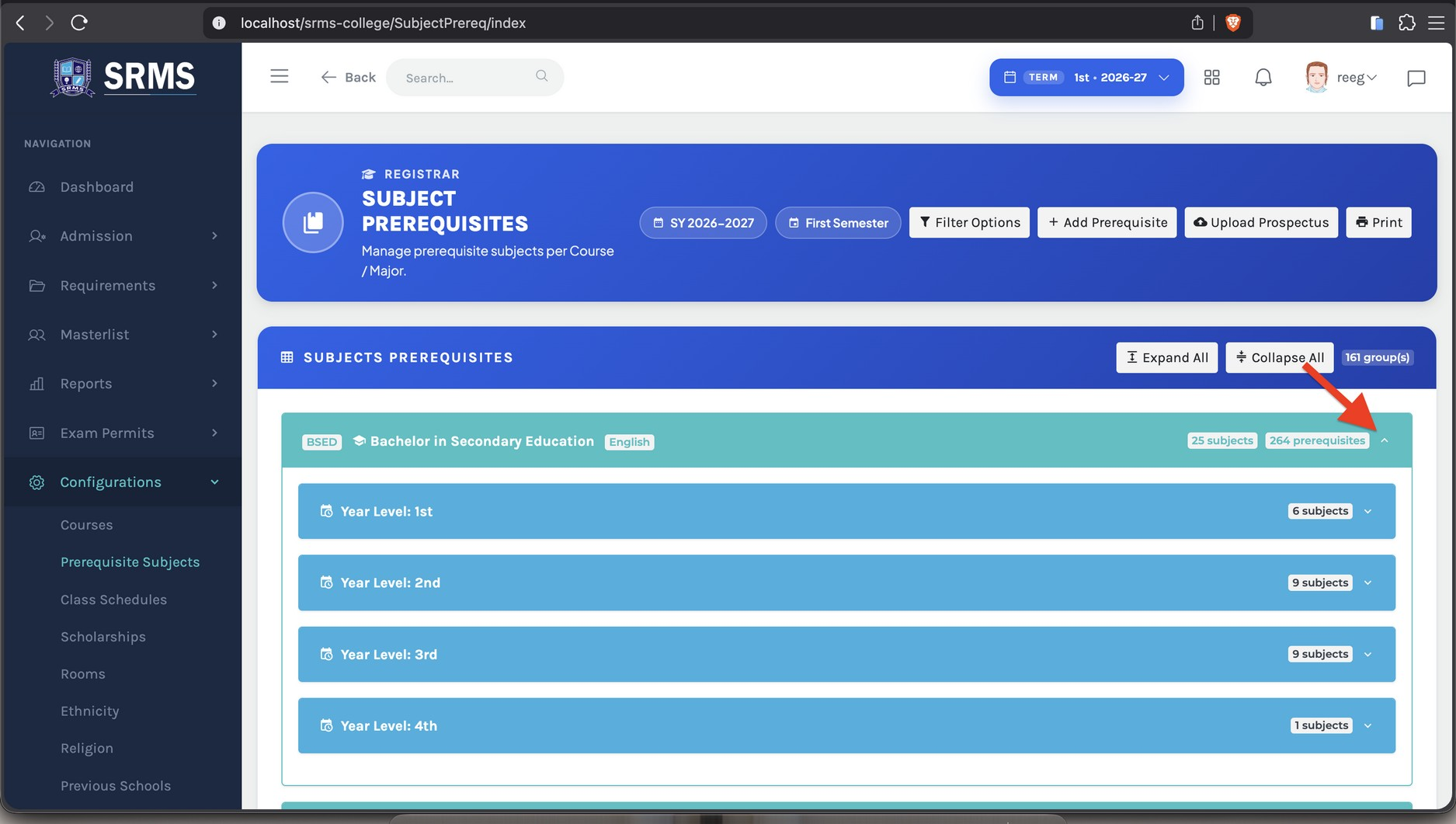This screenshot has width=1456, height=824.
Task: Click the browser back arrow
Action: [x=21, y=23]
